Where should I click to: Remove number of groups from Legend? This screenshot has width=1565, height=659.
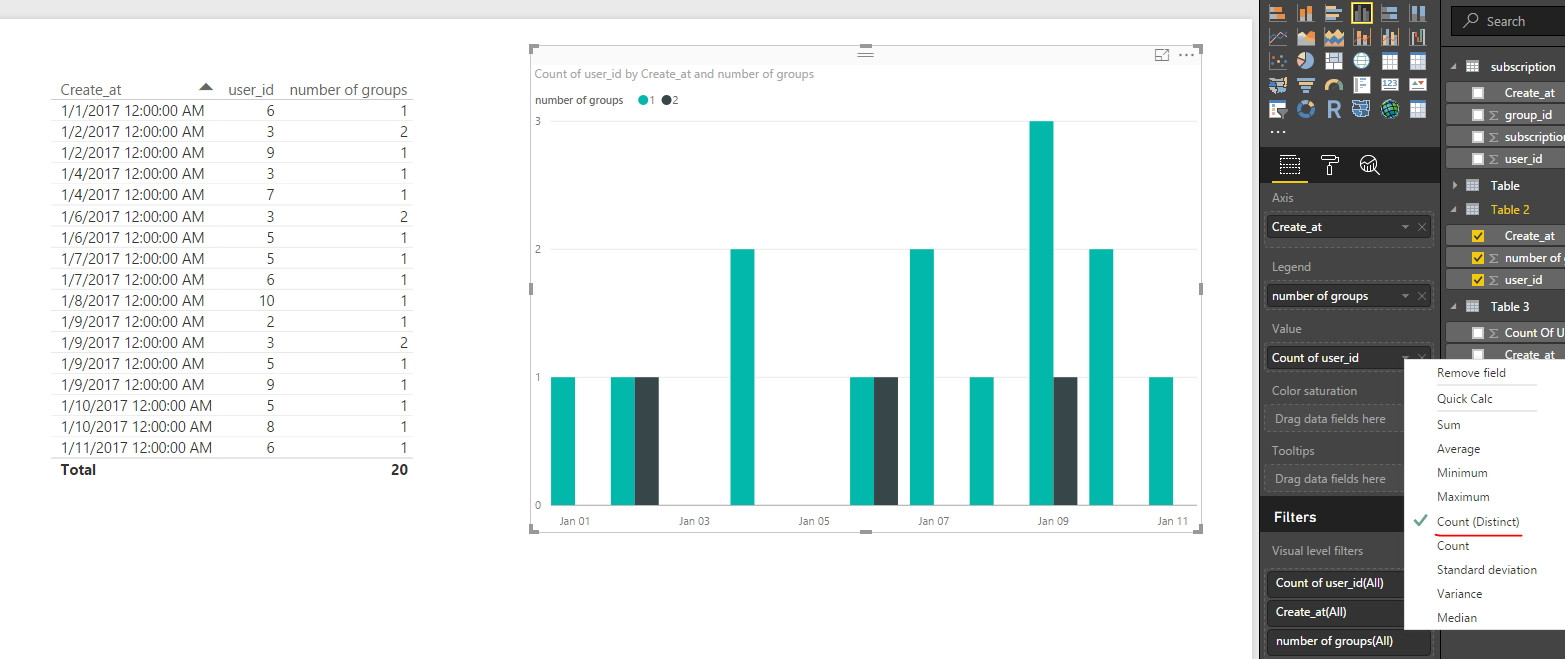(x=1422, y=296)
